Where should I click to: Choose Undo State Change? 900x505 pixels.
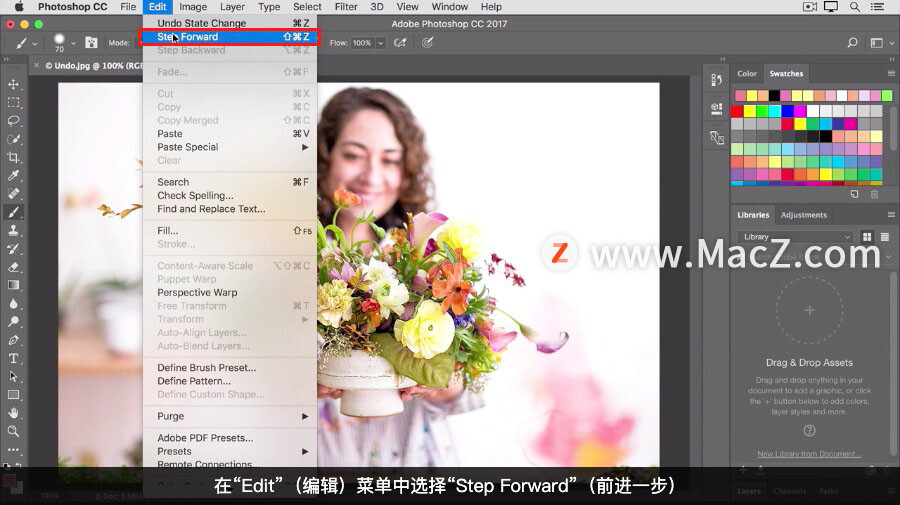pyautogui.click(x=230, y=23)
